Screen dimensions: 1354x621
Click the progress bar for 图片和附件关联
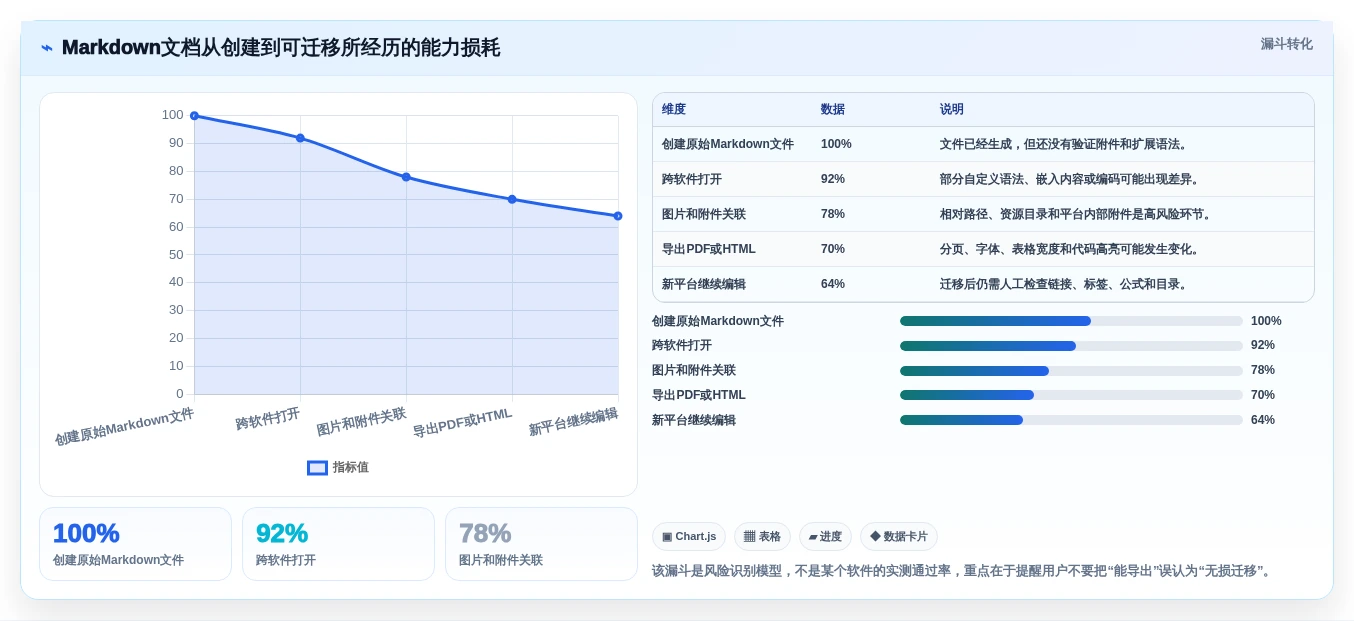[x=1071, y=371]
